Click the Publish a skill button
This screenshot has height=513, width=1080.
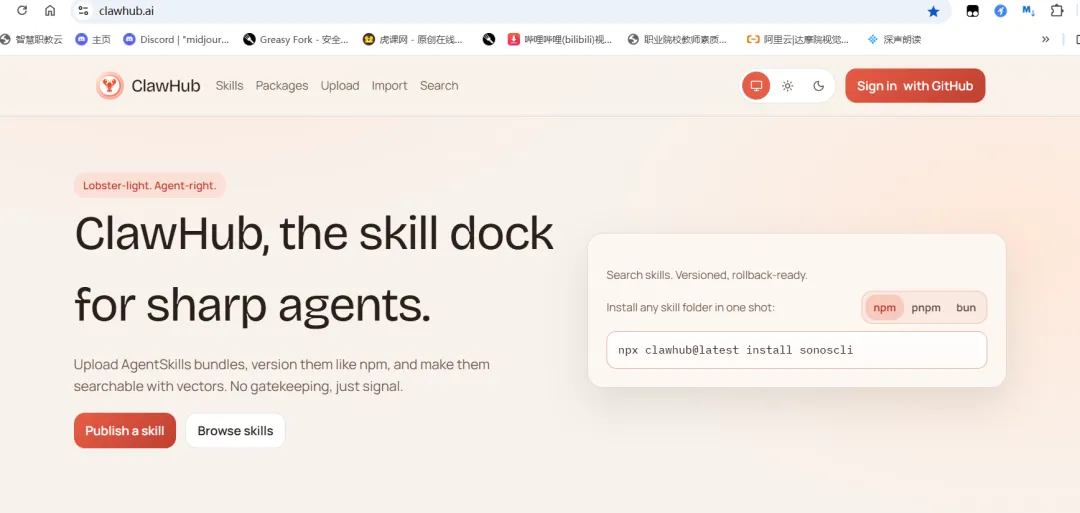tap(125, 430)
